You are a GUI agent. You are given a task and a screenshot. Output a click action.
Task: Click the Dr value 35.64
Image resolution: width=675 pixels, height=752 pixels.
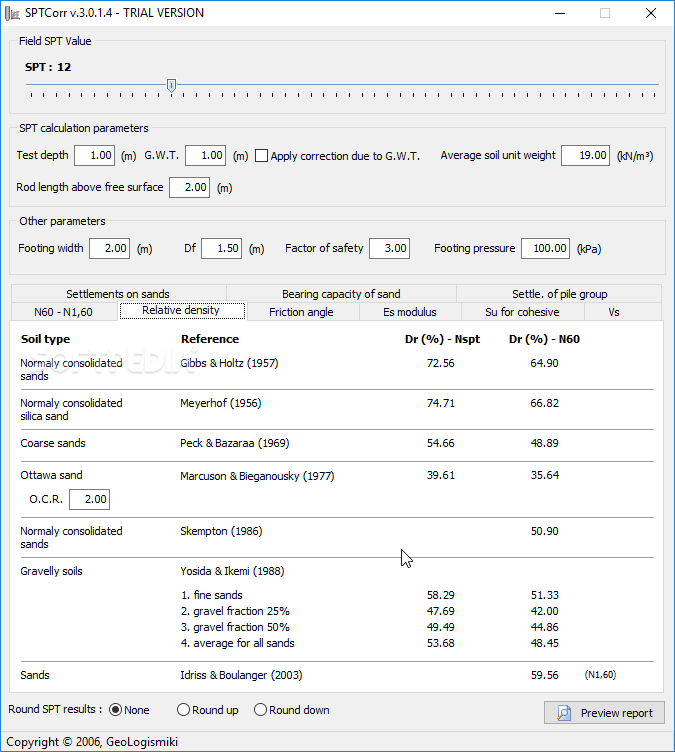545,475
